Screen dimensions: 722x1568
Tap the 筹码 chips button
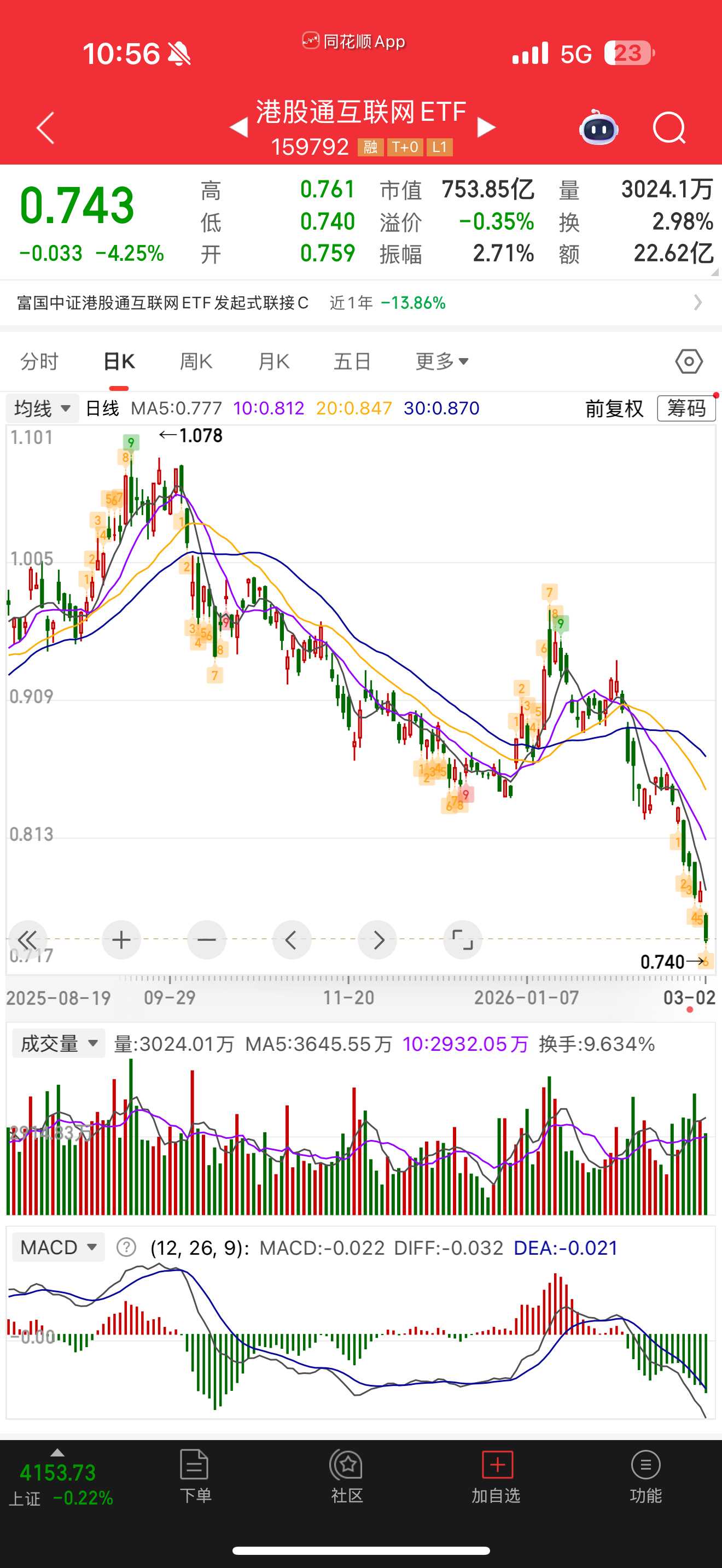(686, 408)
